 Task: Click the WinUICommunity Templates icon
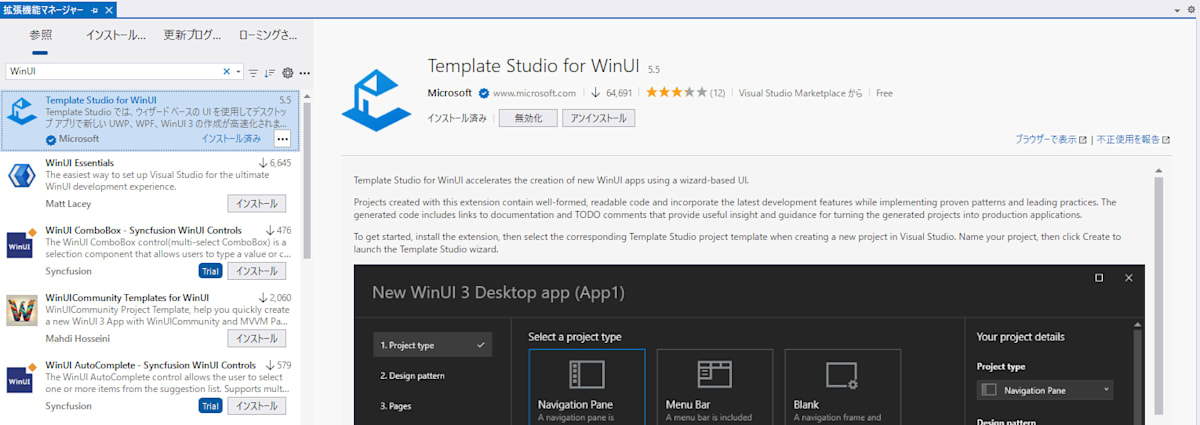pyautogui.click(x=22, y=311)
